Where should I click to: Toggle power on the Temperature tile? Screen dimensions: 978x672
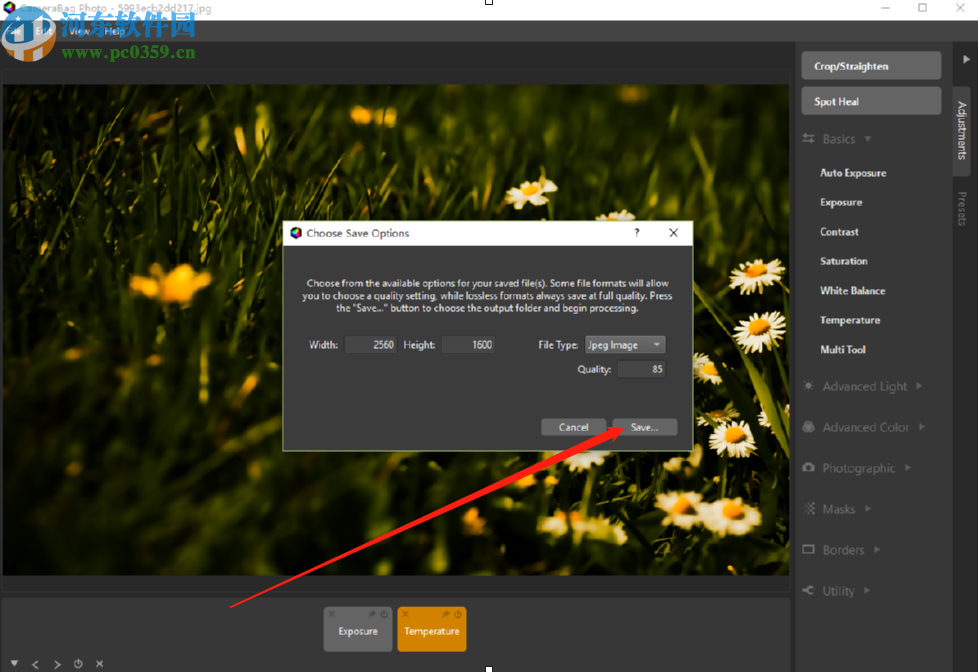[x=458, y=614]
